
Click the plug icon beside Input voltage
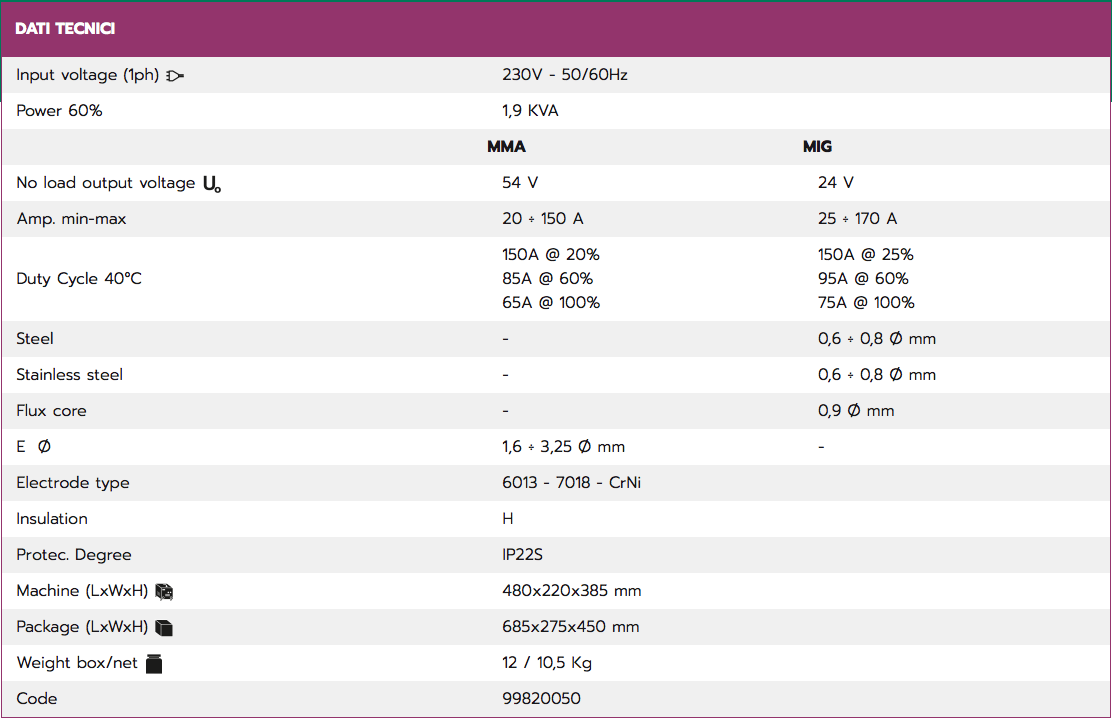(175, 76)
